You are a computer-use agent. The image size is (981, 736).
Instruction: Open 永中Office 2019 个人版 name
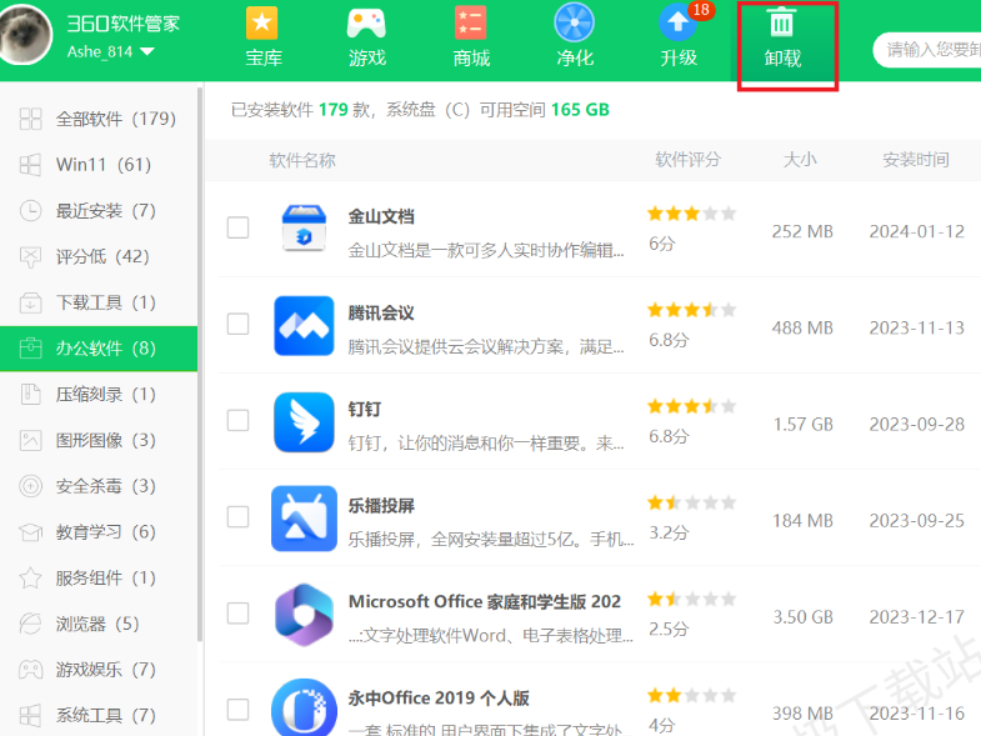coord(439,698)
